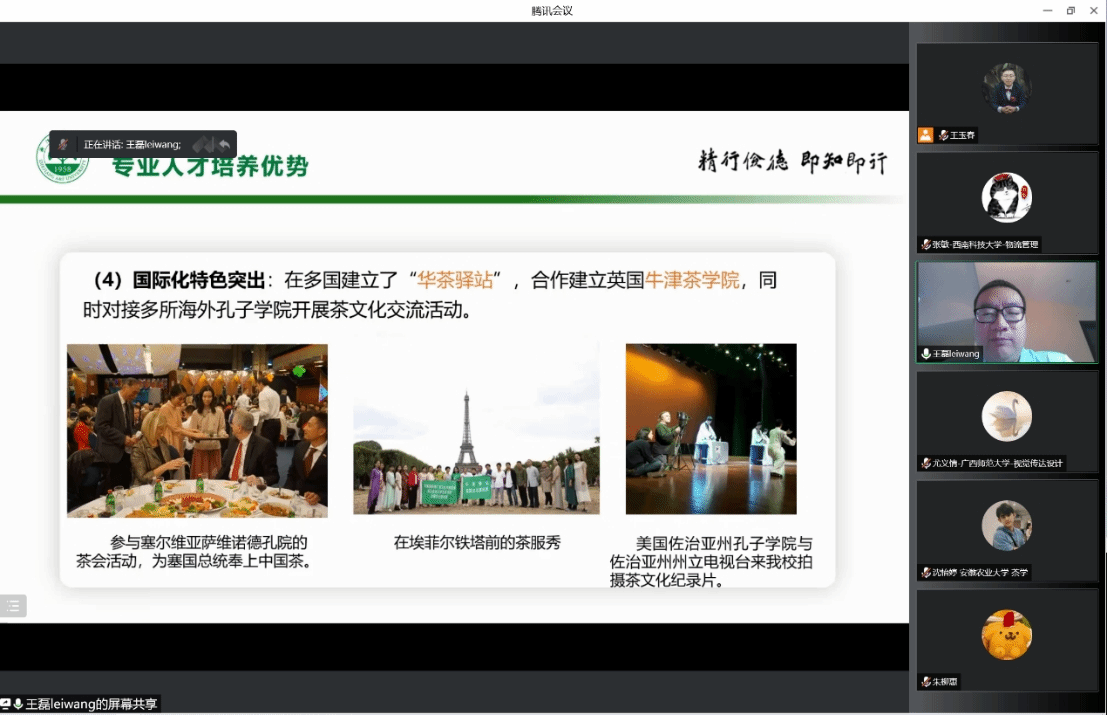Click 沈怡婷's profile avatar

pyautogui.click(x=1006, y=525)
